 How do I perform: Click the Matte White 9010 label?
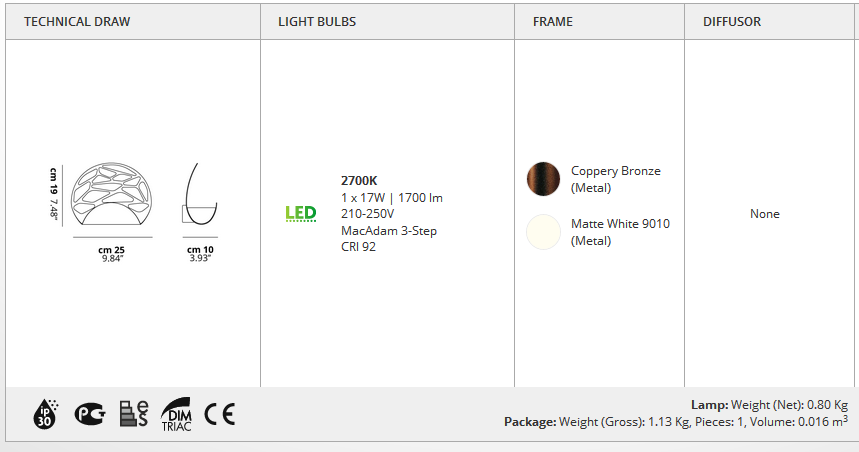pos(620,232)
